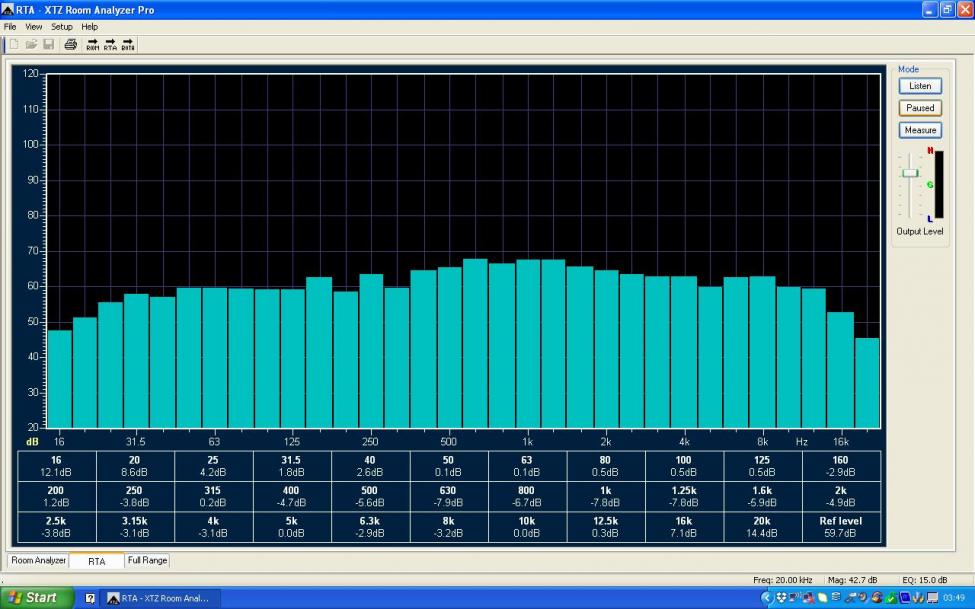Click the Room Analyzer arrow toolbar icon
Image resolution: width=975 pixels, height=609 pixels.
pyautogui.click(x=93, y=45)
